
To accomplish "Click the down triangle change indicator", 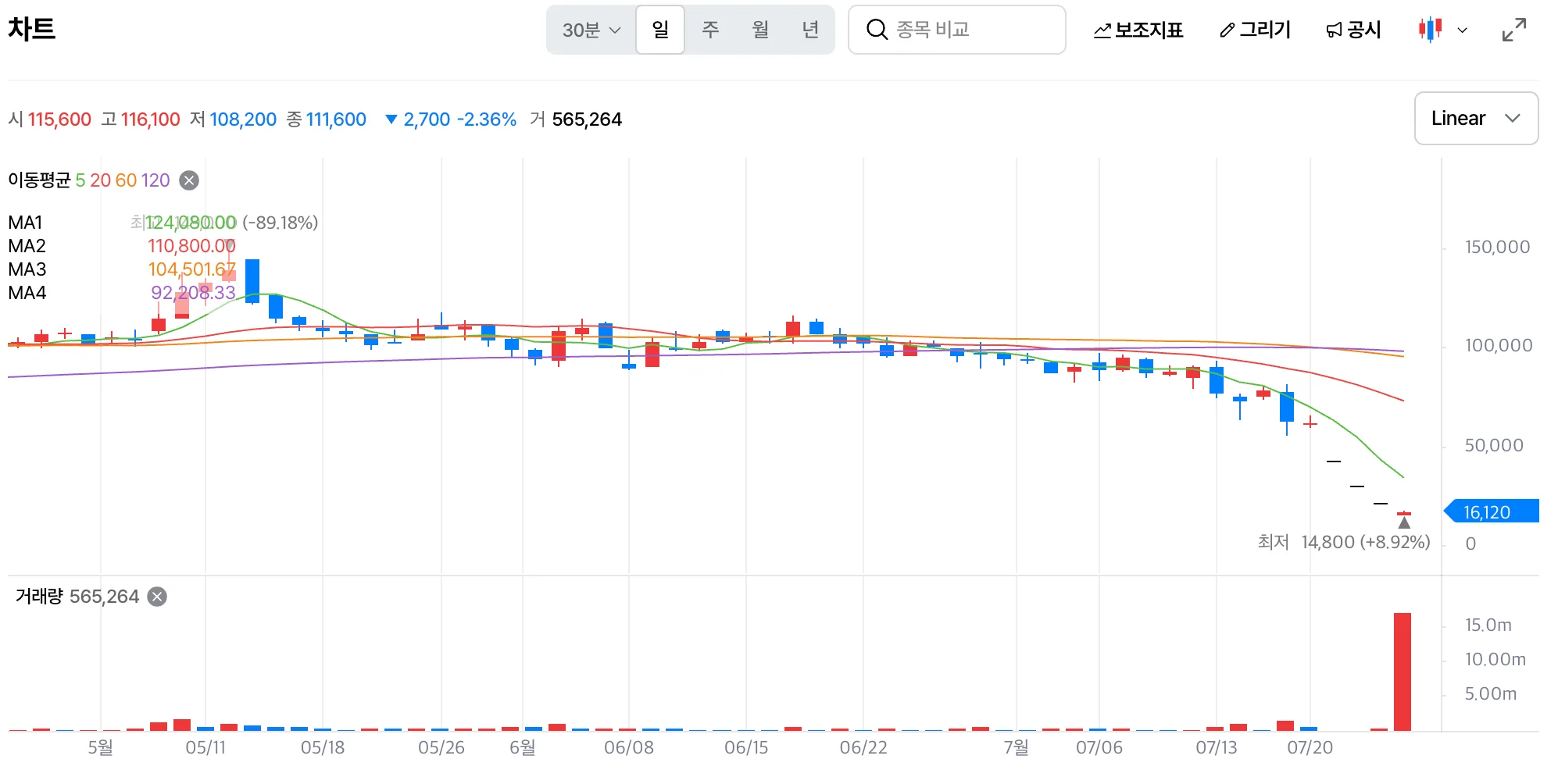I will (x=391, y=119).
